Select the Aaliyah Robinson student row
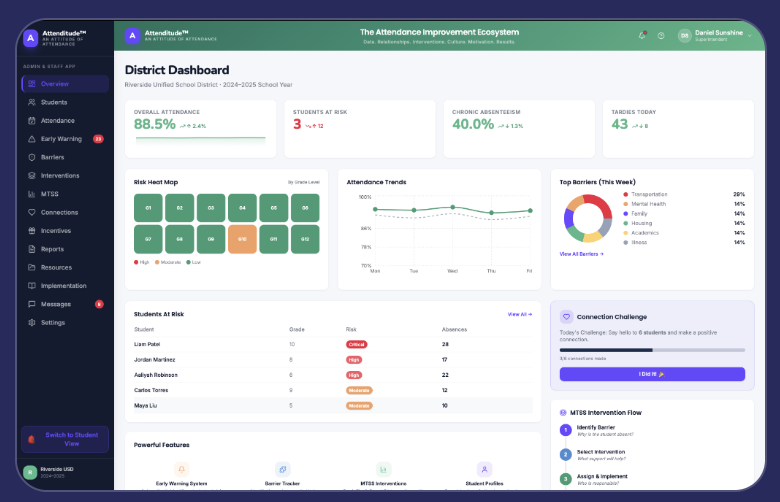Viewport: 780px width, 502px height. click(333, 375)
